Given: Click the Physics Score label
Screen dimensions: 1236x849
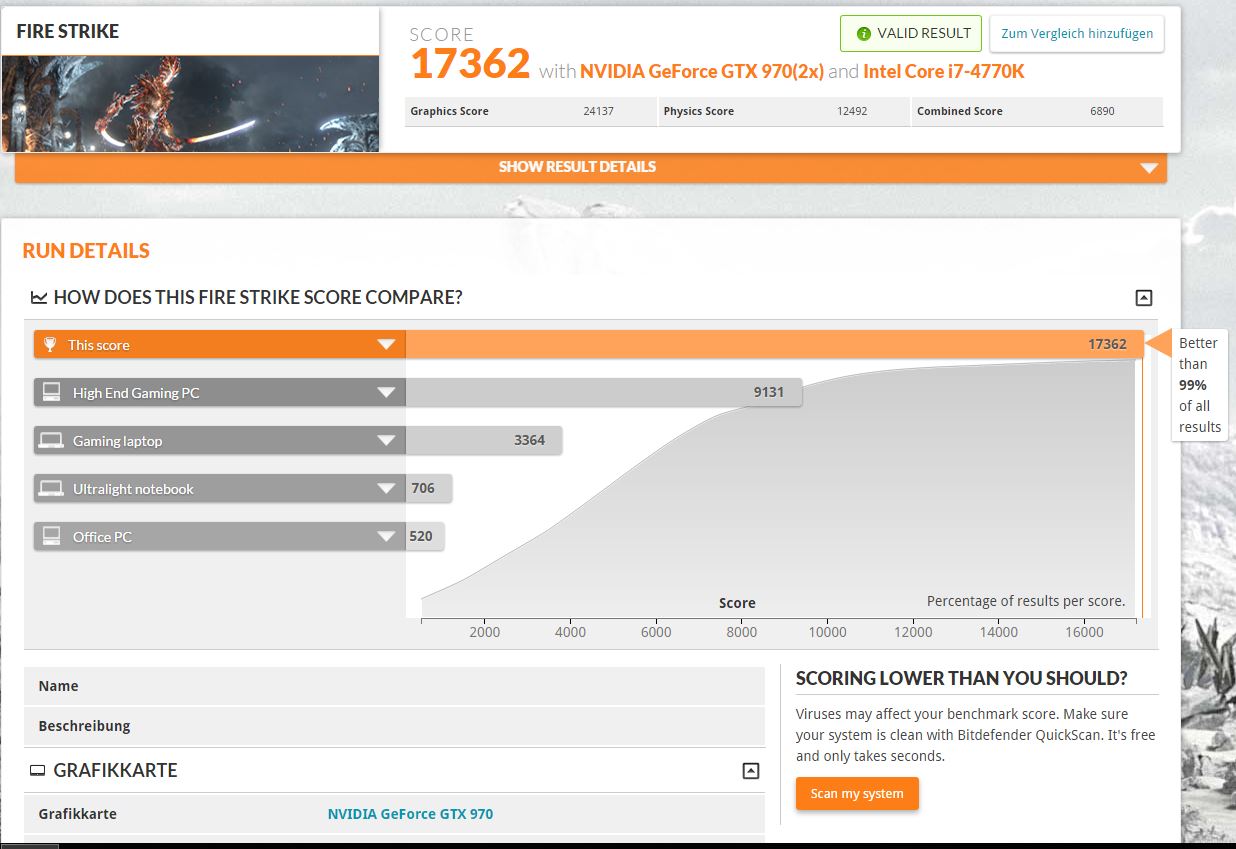Looking at the screenshot, I should [x=699, y=111].
